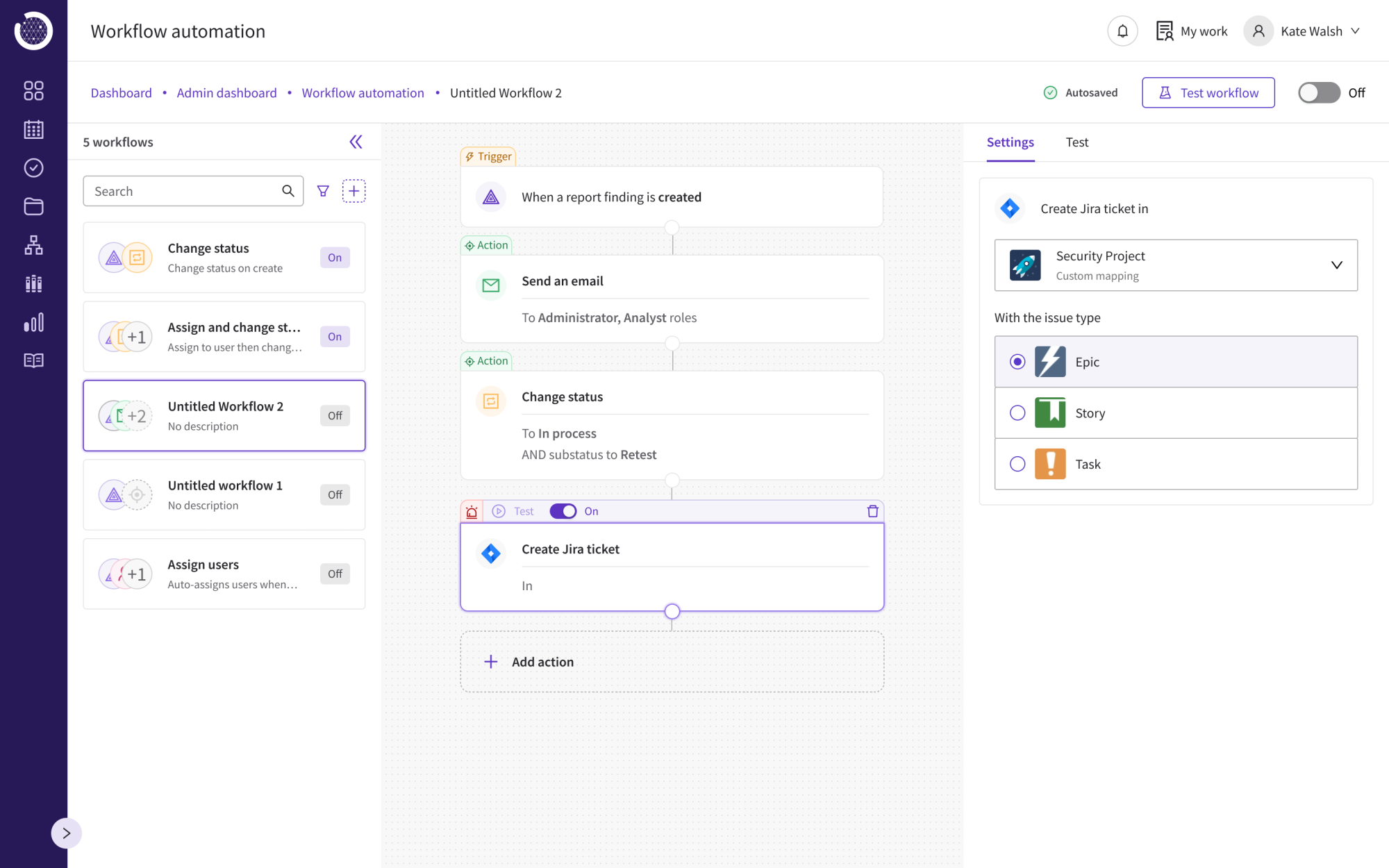Toggle Off badge for Untitled Workflow 2
The width and height of the screenshot is (1389, 868).
[335, 416]
